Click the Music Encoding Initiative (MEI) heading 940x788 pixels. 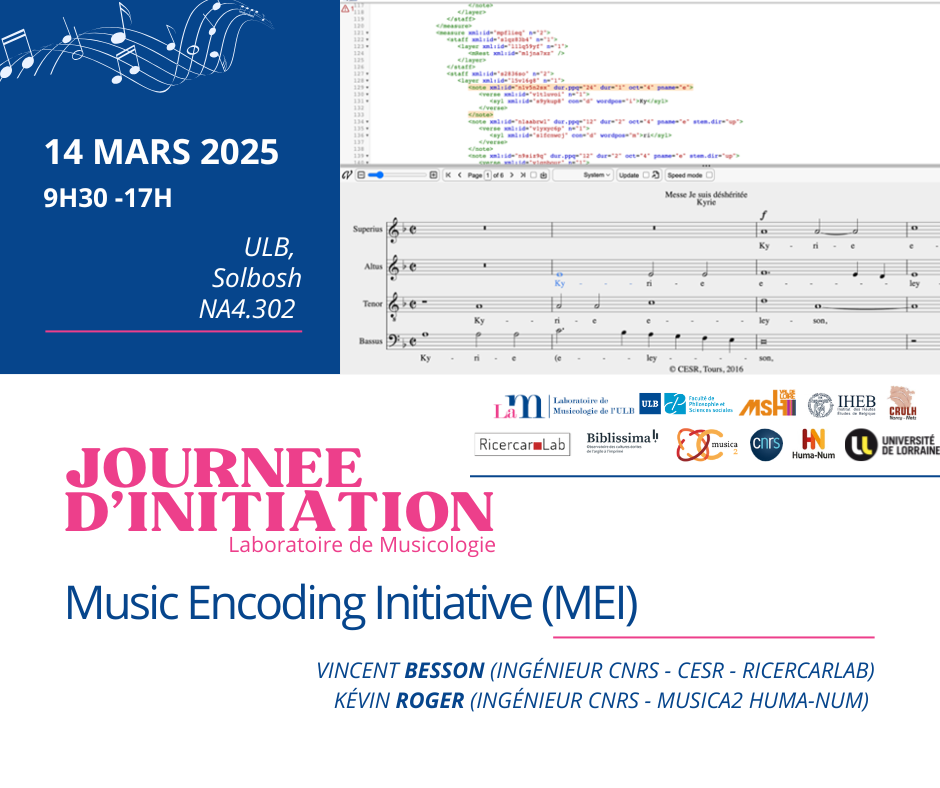[x=351, y=603]
